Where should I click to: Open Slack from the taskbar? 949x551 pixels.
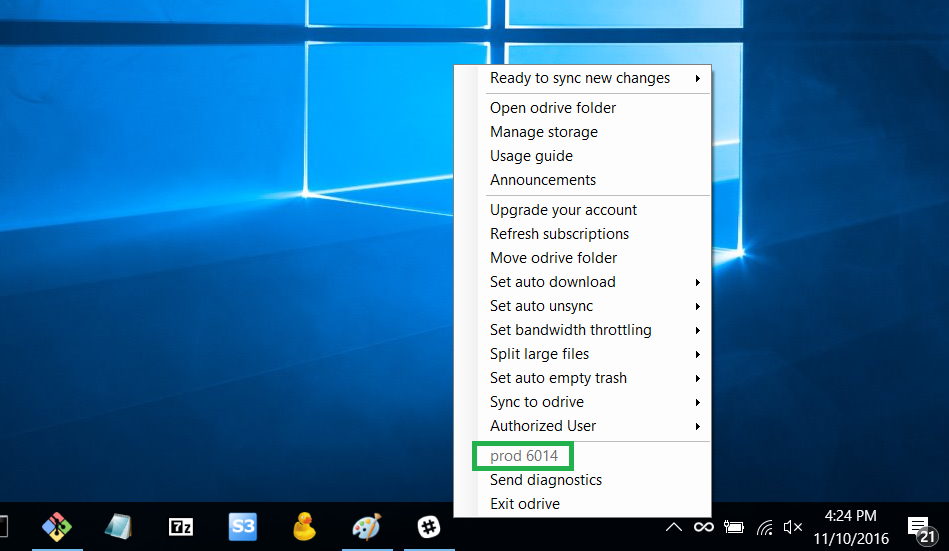(429, 526)
